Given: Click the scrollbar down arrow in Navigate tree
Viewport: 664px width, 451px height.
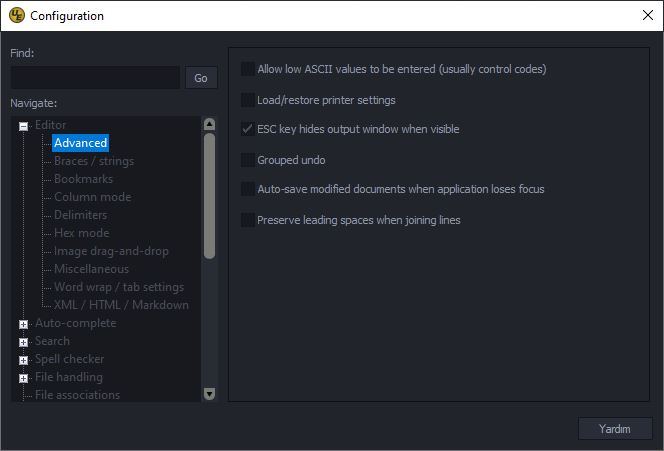Looking at the screenshot, I should pos(209,394).
